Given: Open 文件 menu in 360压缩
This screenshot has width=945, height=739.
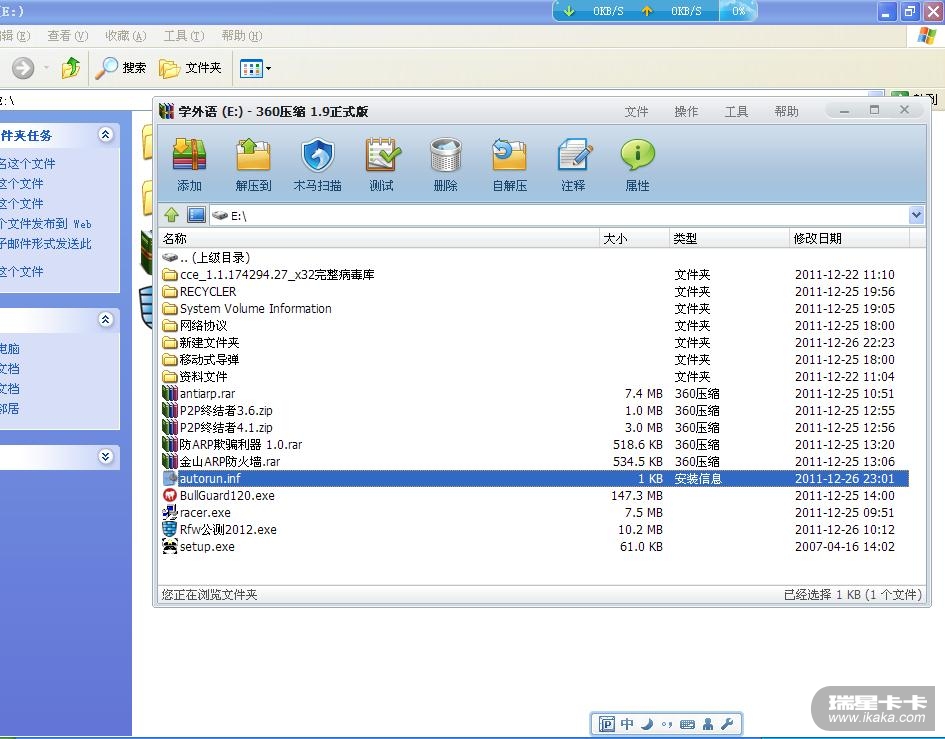Looking at the screenshot, I should 636,112.
